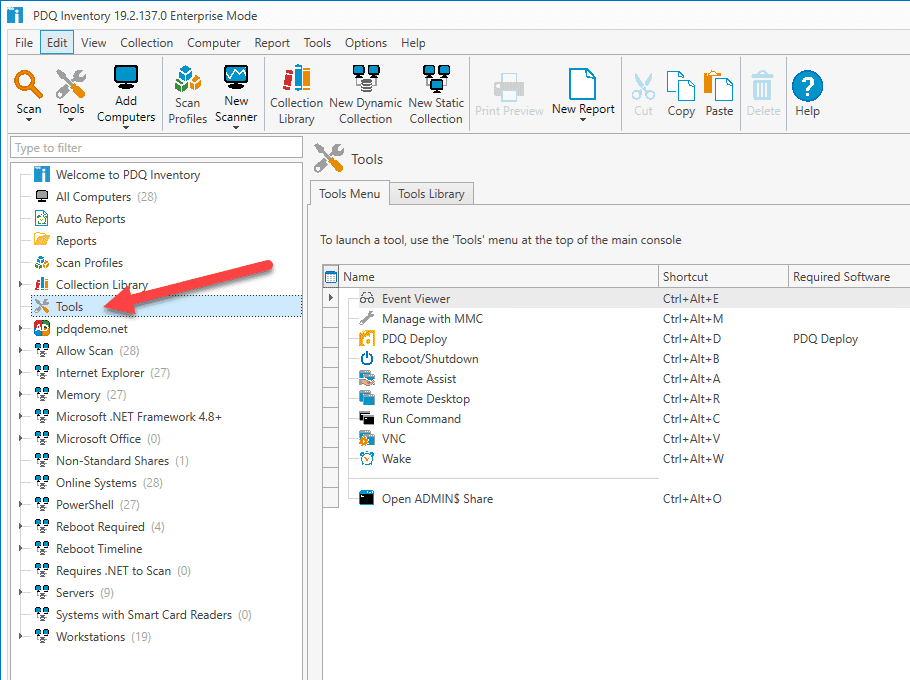Switch to the Tools Library tab
Viewport: 910px width, 680px height.
pos(431,193)
